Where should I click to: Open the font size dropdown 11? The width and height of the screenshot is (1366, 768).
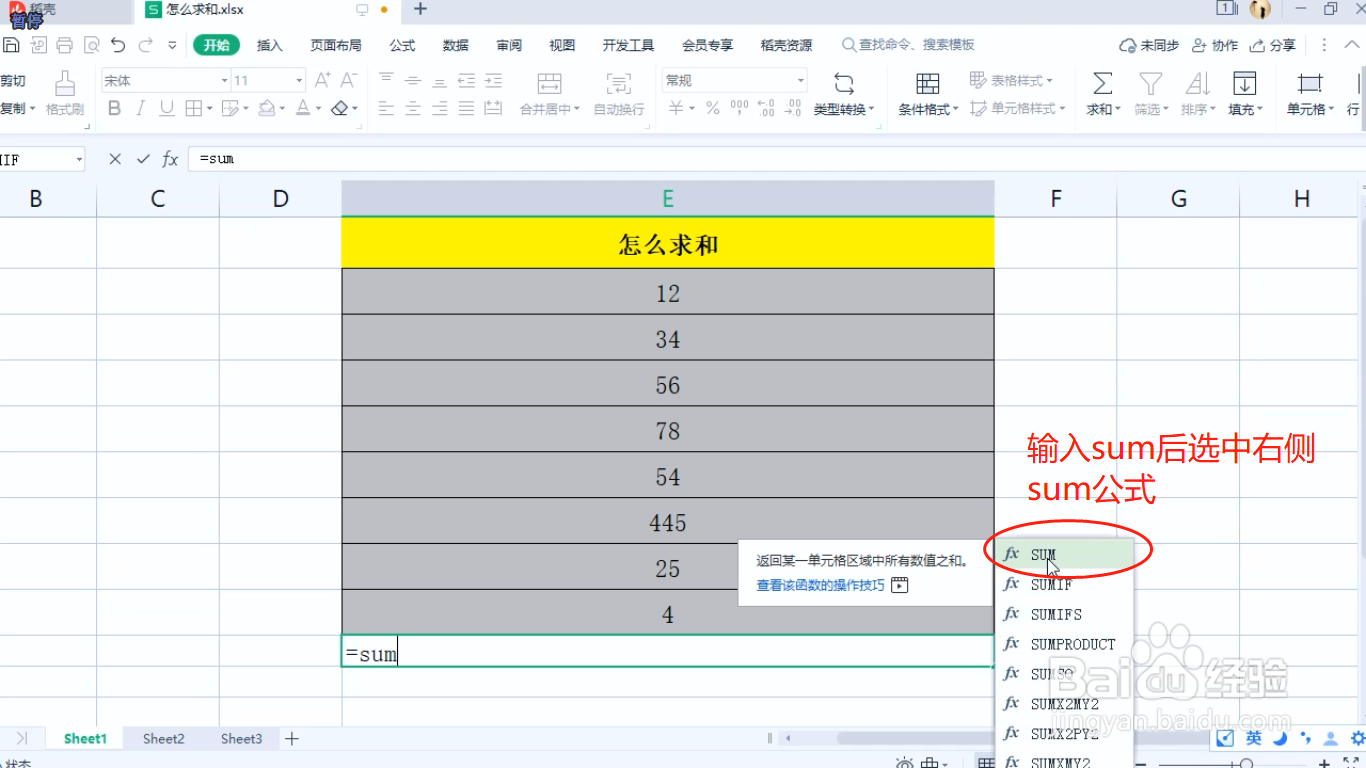(298, 80)
